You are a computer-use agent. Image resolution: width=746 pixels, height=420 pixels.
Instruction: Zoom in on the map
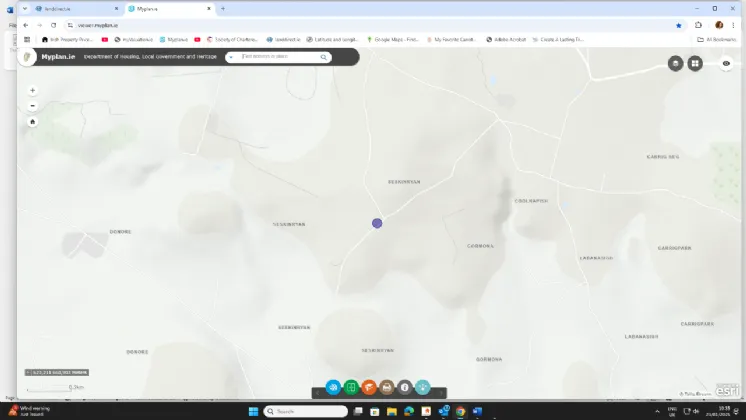[33, 90]
